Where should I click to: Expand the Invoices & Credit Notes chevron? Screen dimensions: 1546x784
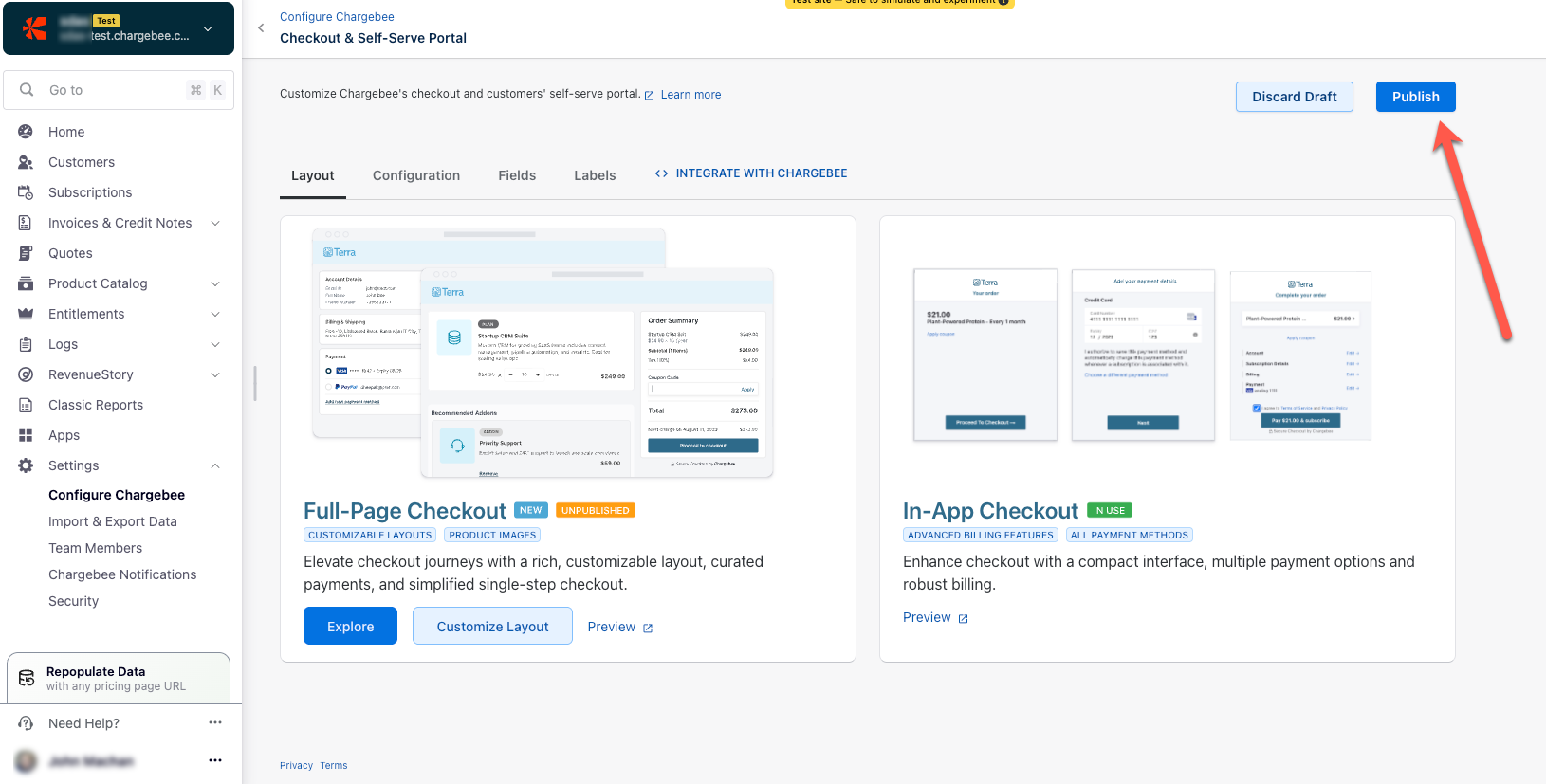click(215, 223)
